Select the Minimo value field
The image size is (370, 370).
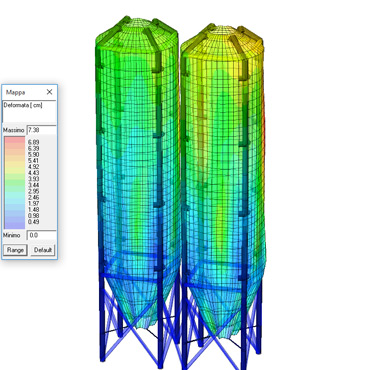pyautogui.click(x=42, y=235)
